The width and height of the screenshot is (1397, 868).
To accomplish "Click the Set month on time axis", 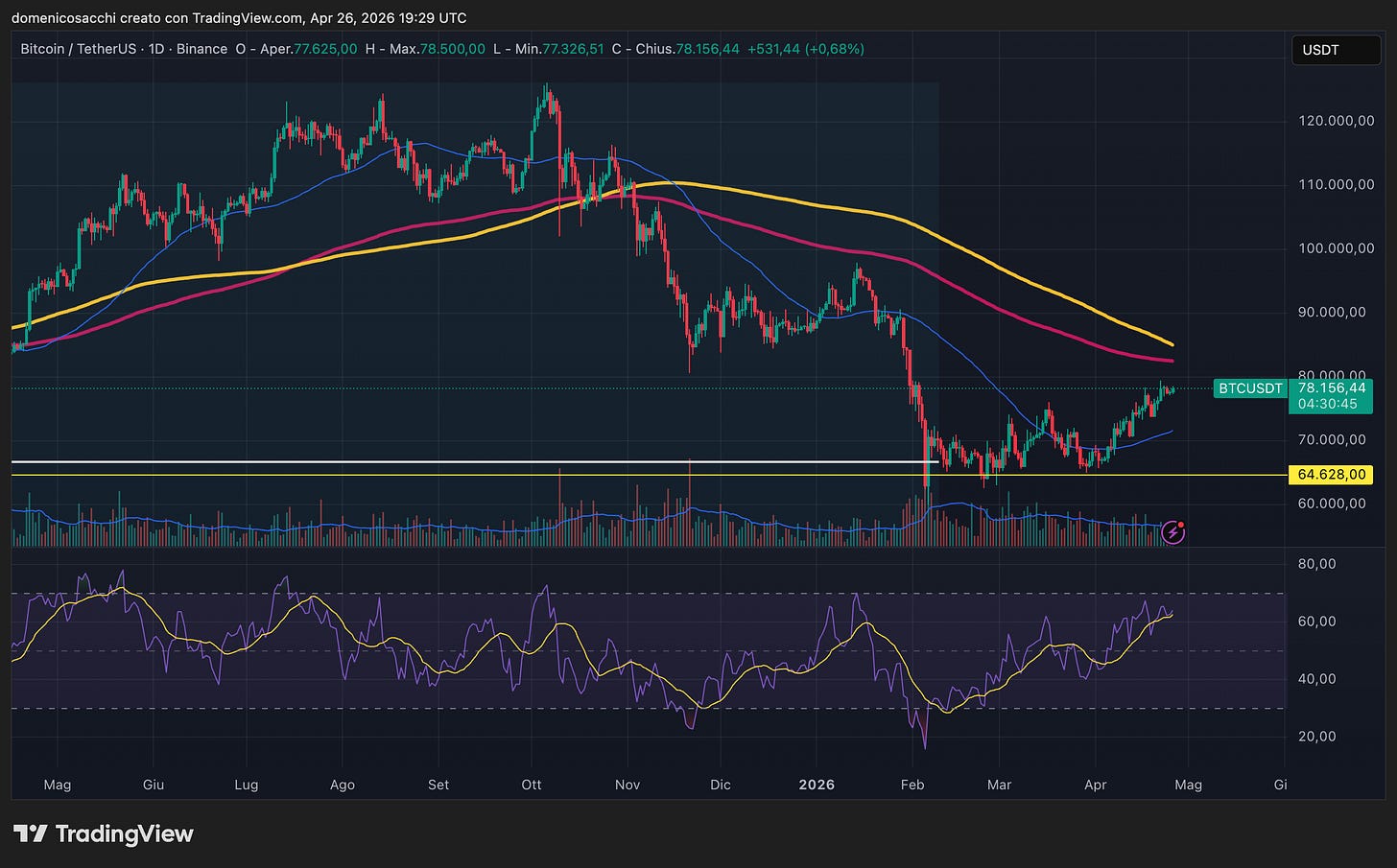I will pyautogui.click(x=438, y=785).
